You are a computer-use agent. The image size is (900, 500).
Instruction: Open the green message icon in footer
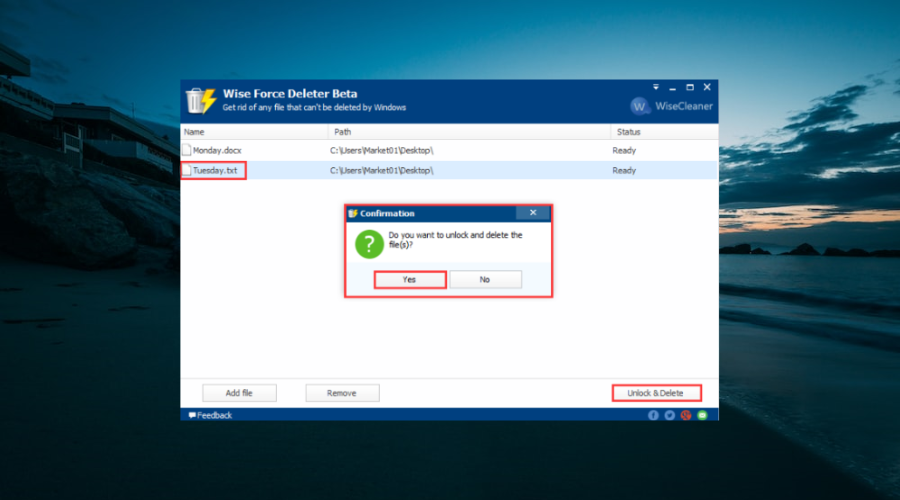click(702, 415)
